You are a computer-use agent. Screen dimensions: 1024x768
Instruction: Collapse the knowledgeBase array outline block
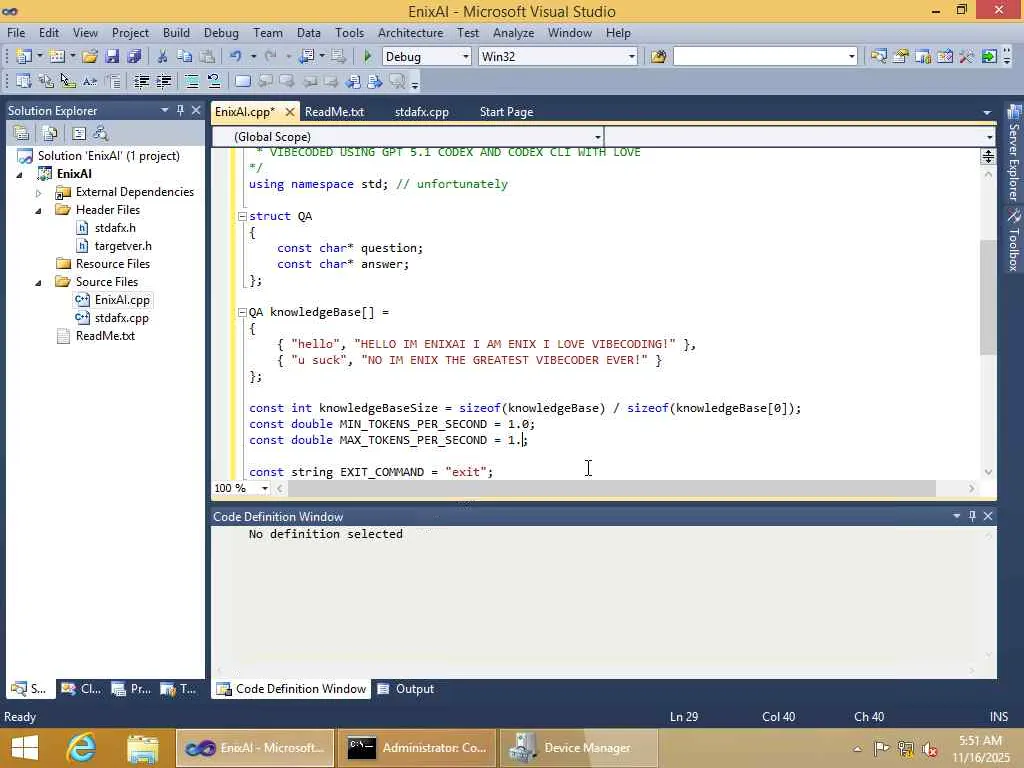click(242, 312)
